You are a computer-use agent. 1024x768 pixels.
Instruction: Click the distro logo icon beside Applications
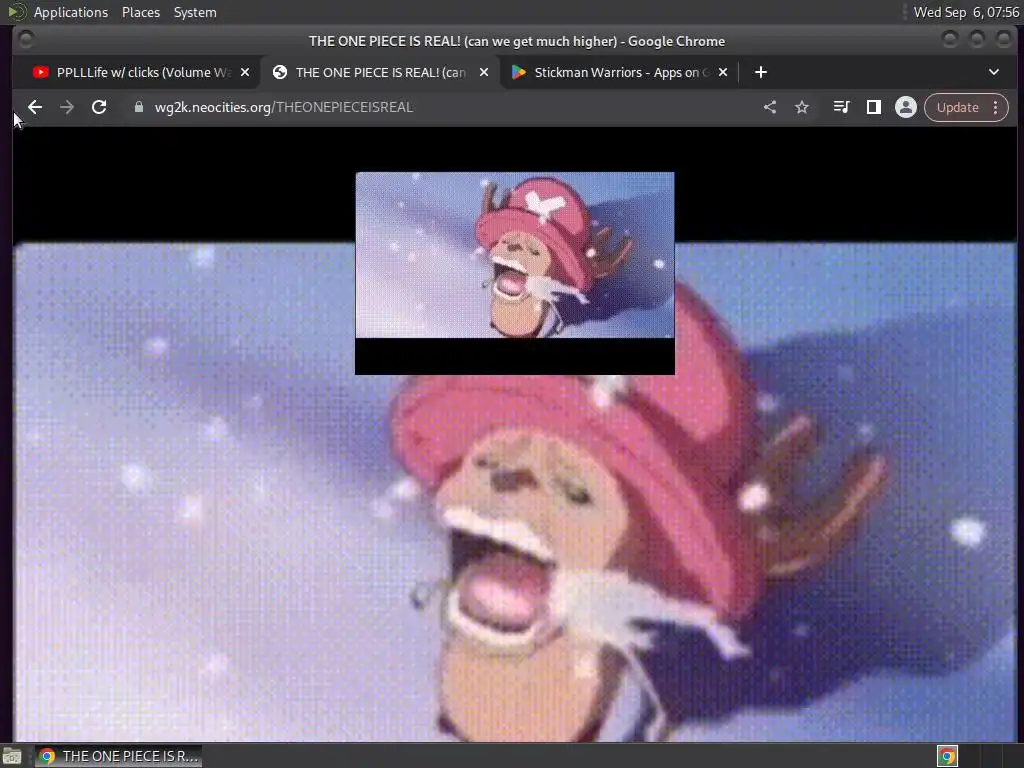(x=16, y=12)
